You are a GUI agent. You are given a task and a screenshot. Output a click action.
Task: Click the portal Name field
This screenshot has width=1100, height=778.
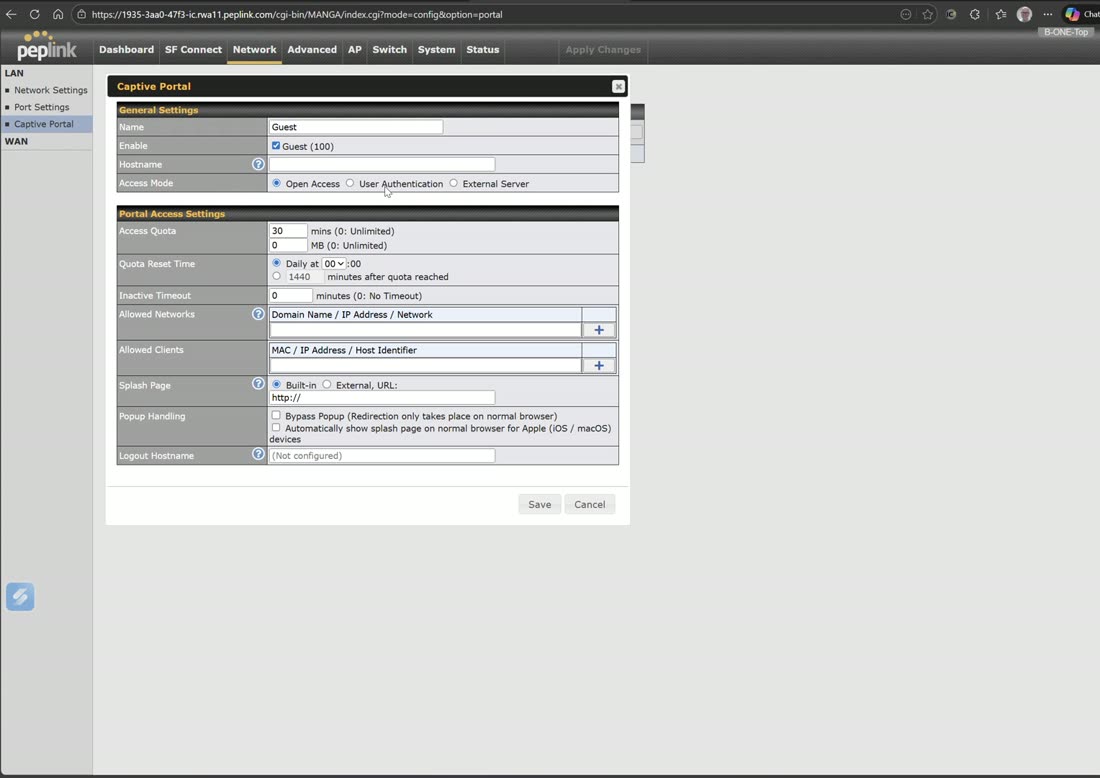pos(356,127)
